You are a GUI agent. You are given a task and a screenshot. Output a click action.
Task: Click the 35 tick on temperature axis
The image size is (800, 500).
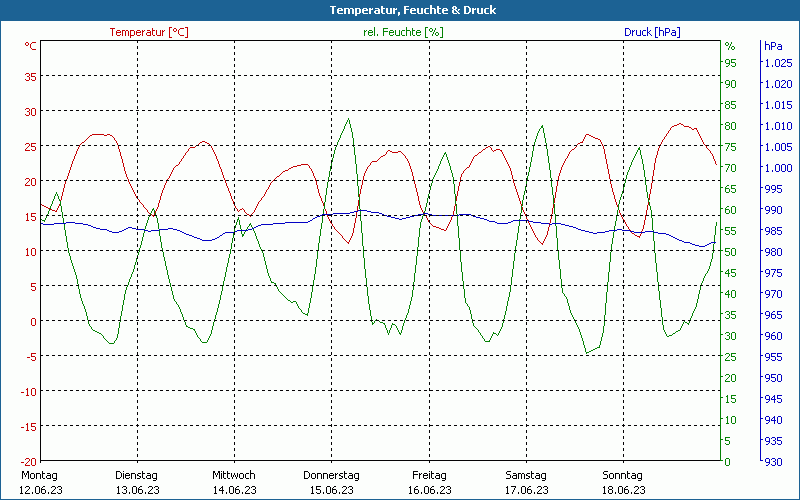tap(31, 76)
